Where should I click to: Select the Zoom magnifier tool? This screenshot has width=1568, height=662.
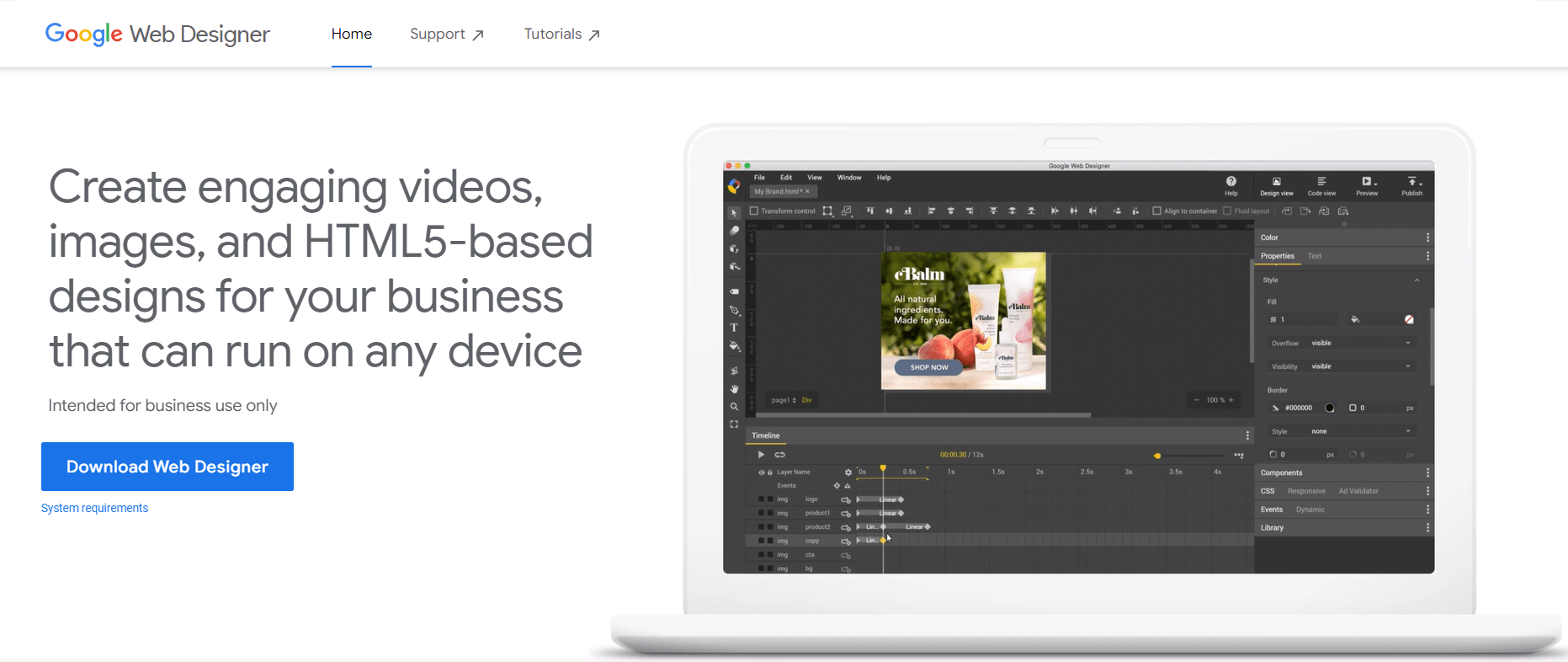[734, 407]
